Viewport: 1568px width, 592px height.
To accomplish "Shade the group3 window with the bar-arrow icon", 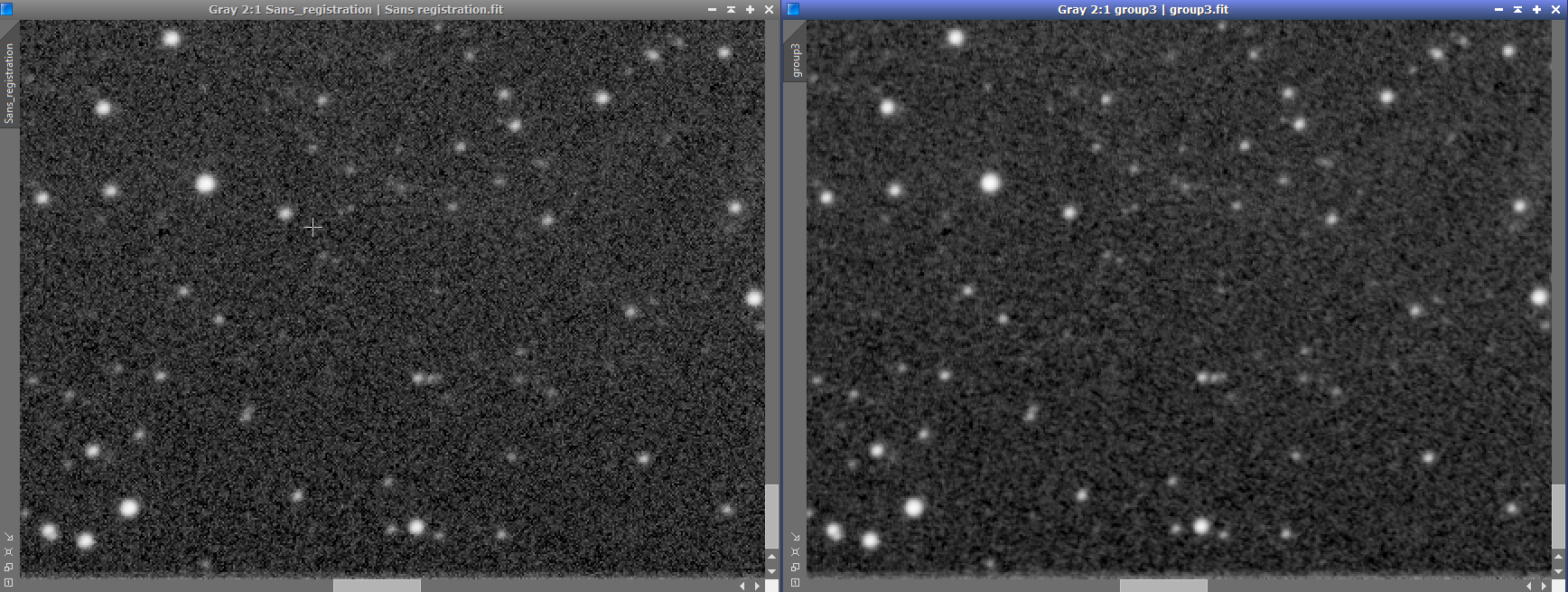I will [x=1517, y=9].
